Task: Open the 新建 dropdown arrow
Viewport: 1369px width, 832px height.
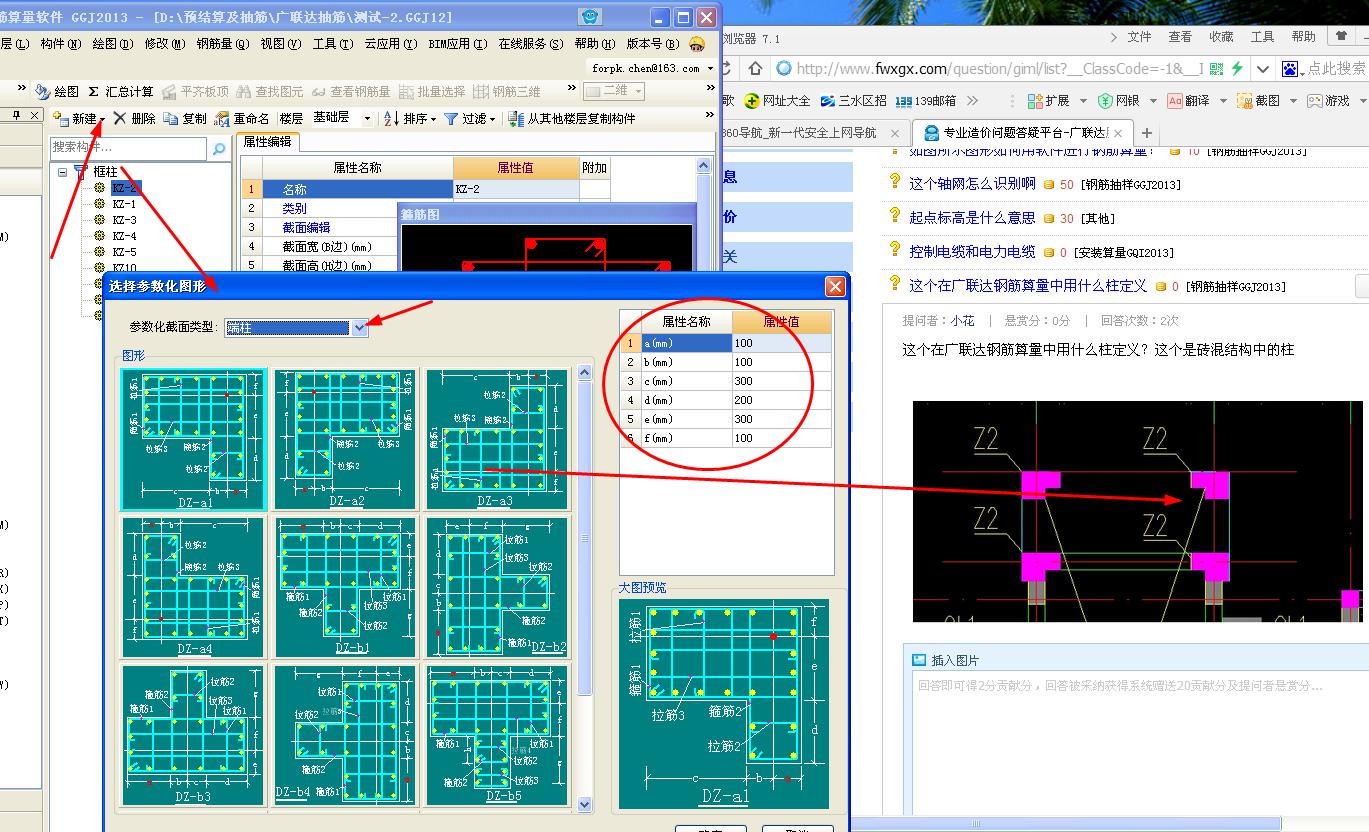Action: [x=102, y=119]
